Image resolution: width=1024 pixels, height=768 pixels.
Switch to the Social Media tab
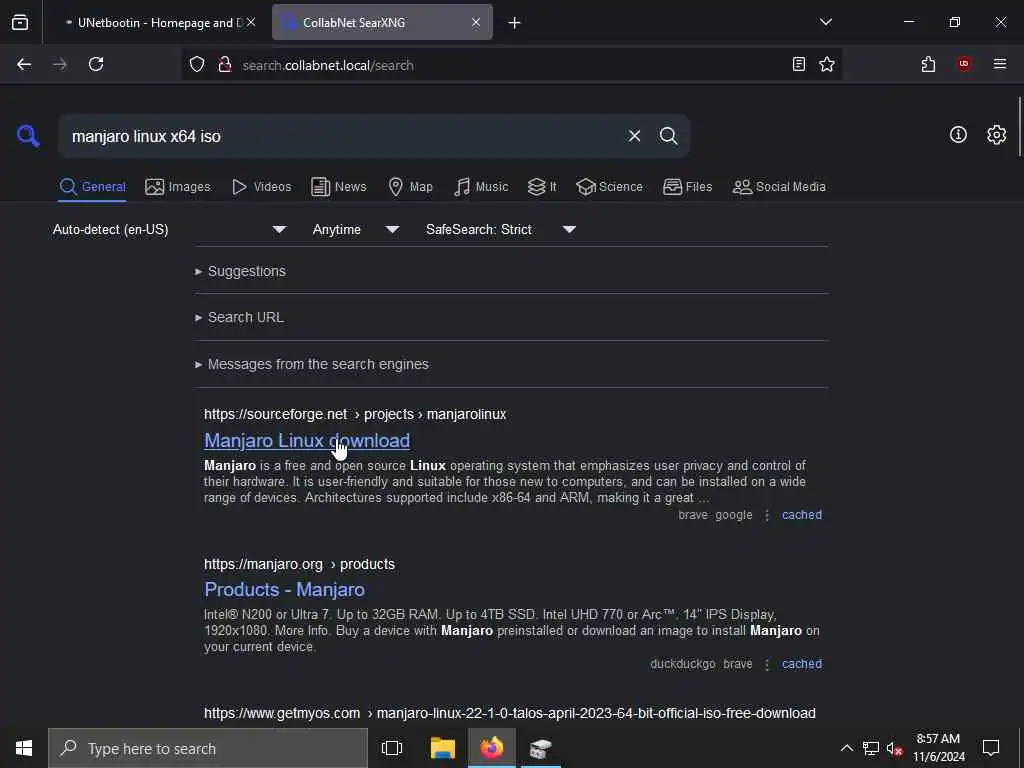tap(779, 187)
